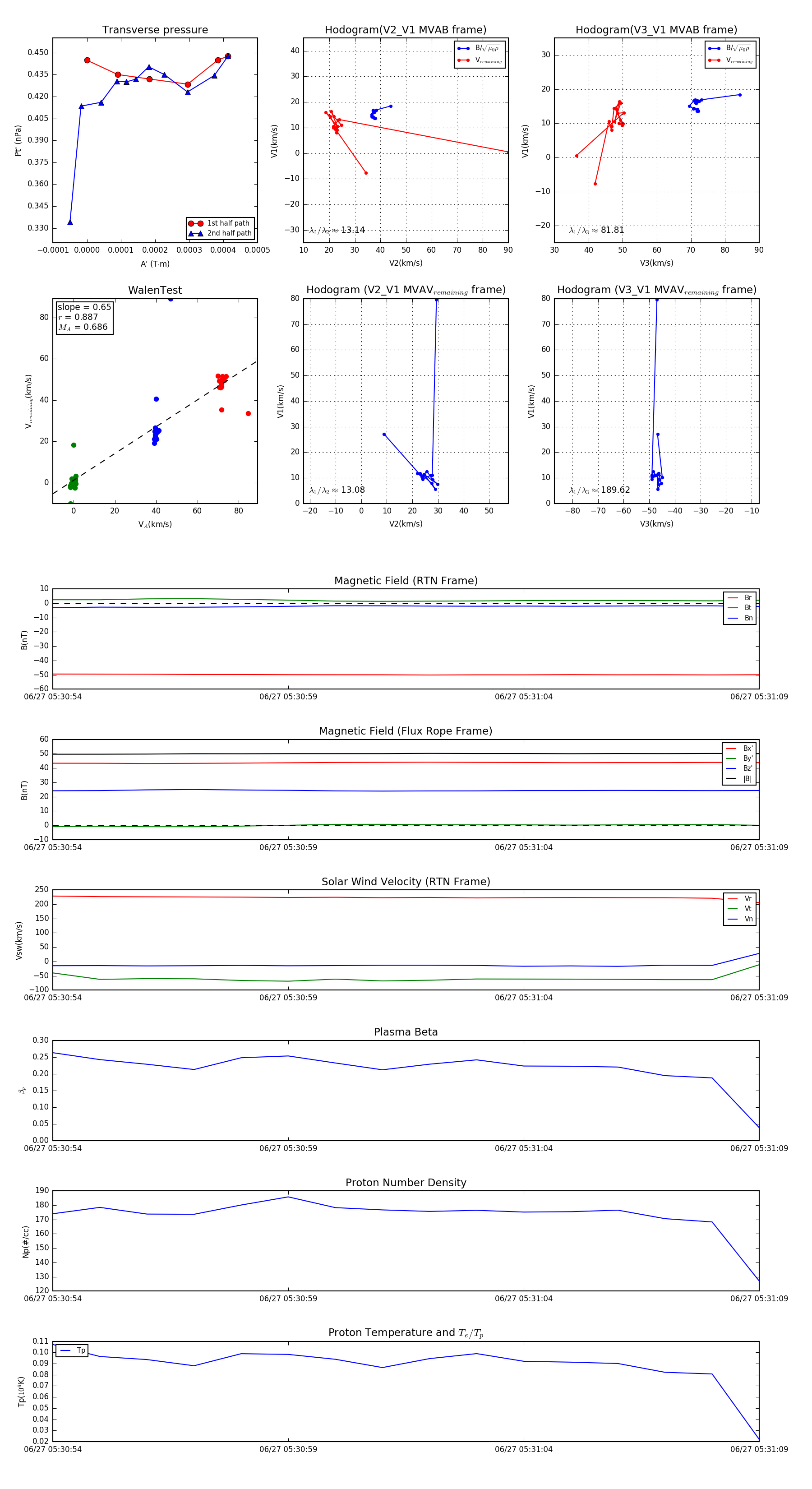Viewport: 812px width, 1489px height.
Task: Click the λ1/λ2 ≈ 13.14 annotation
Action: click(337, 230)
